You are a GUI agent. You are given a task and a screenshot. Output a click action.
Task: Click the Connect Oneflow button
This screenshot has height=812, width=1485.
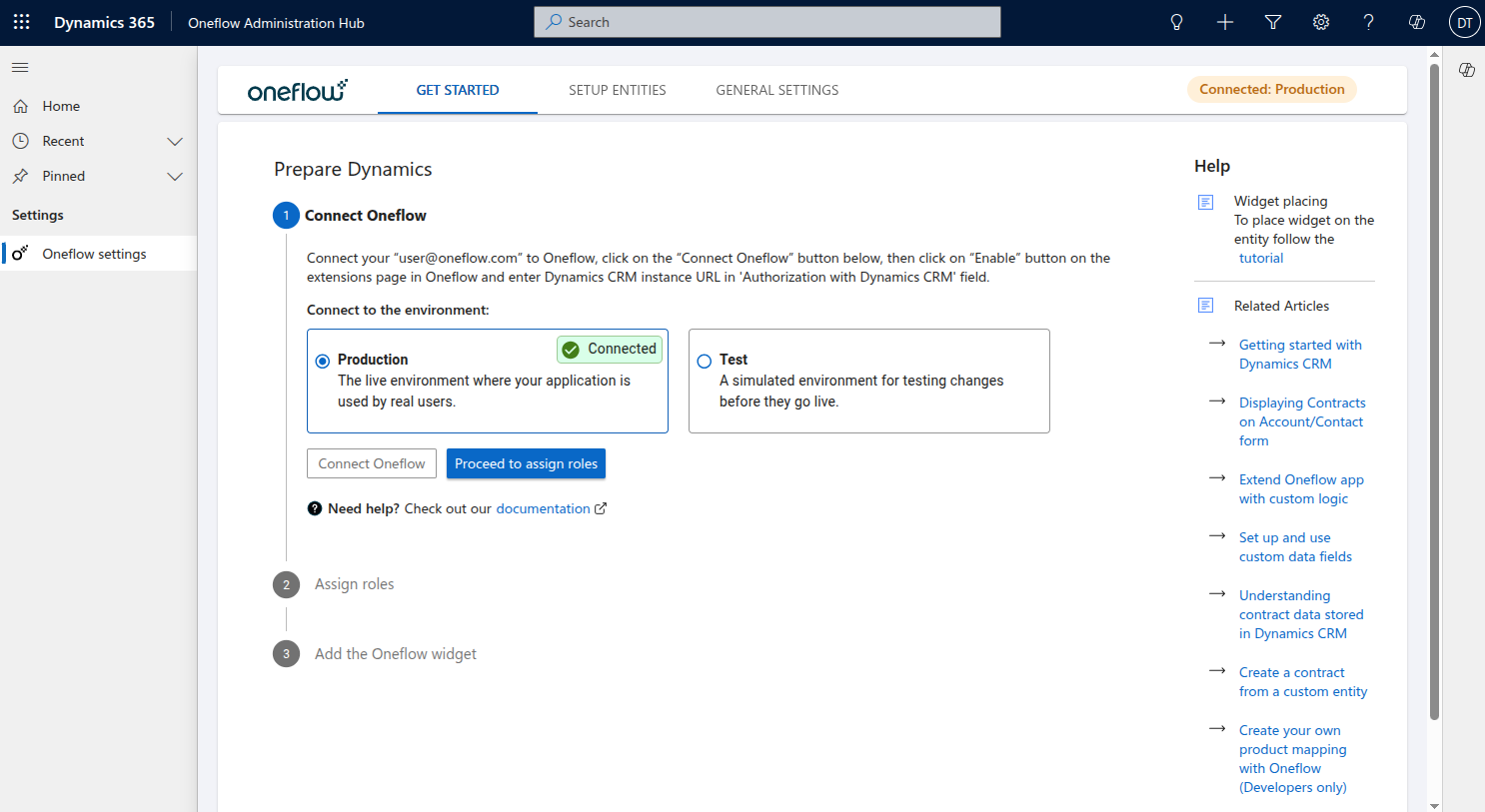click(372, 463)
